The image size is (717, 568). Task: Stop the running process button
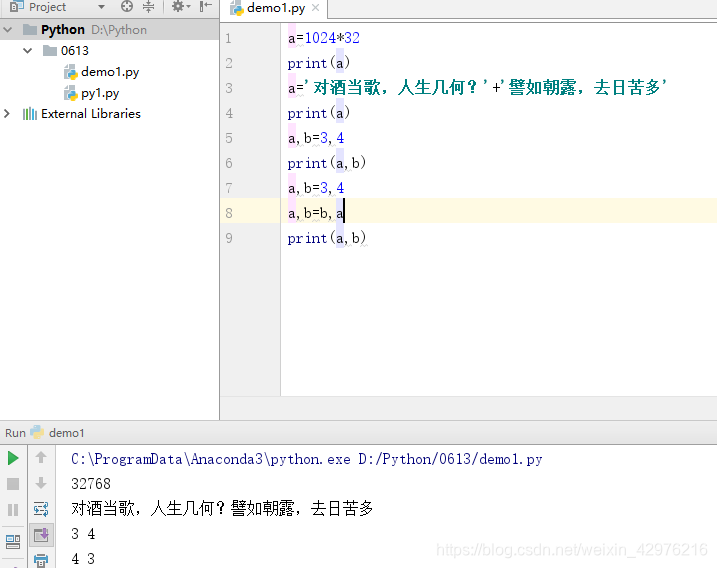(13, 484)
